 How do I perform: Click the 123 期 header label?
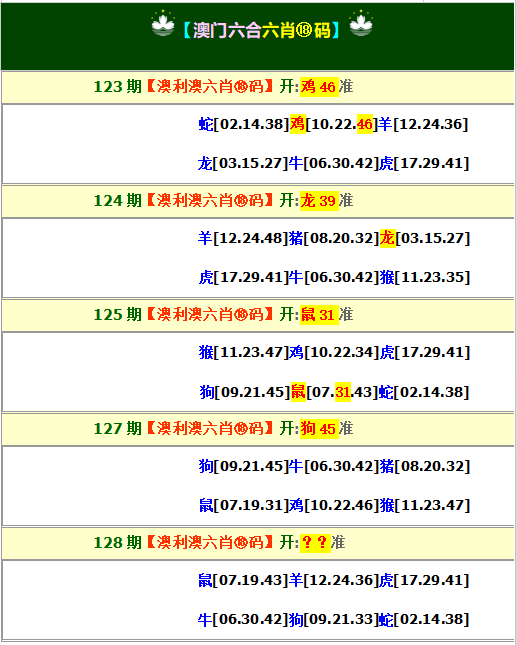[118, 87]
